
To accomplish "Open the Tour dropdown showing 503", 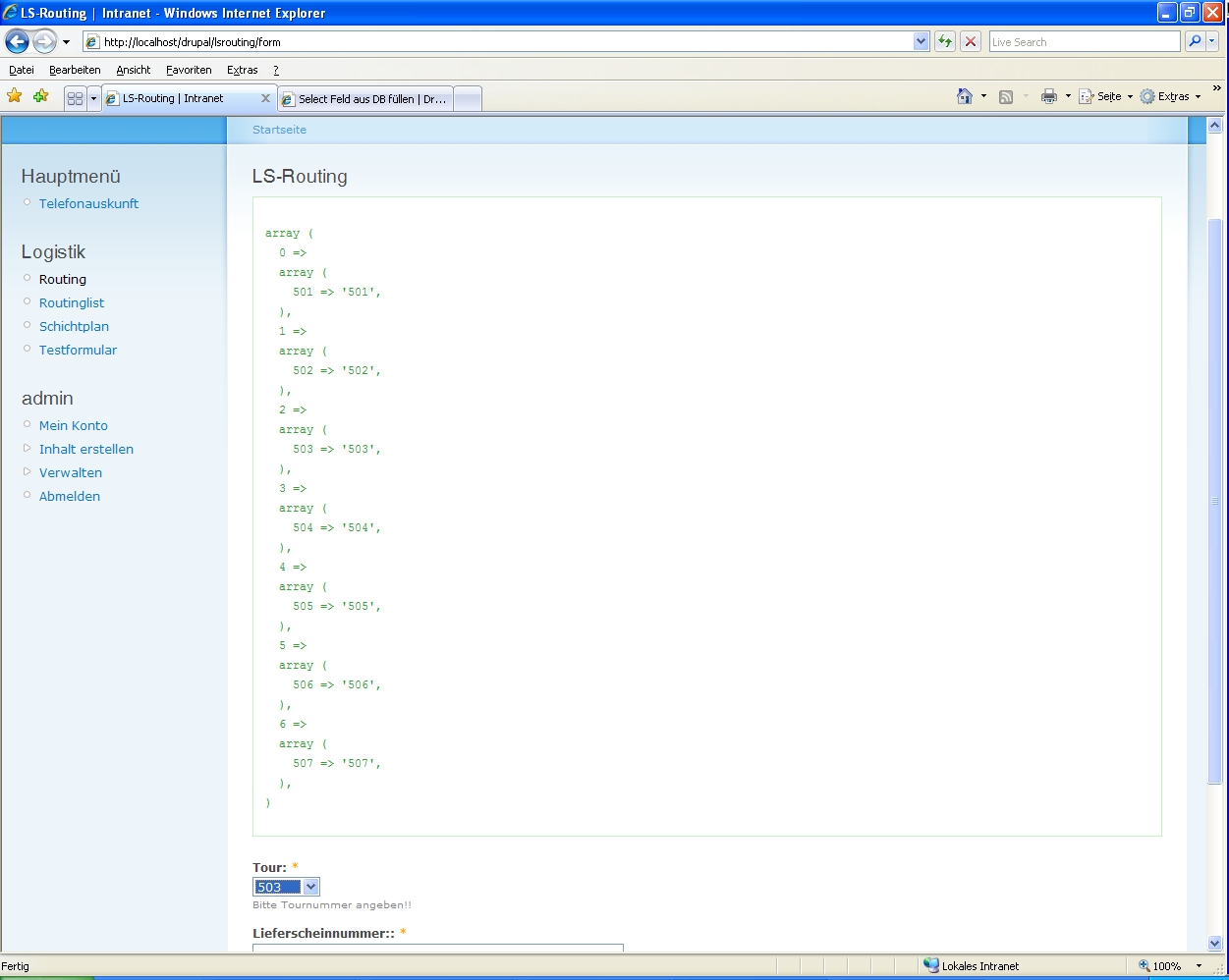I will click(x=286, y=887).
